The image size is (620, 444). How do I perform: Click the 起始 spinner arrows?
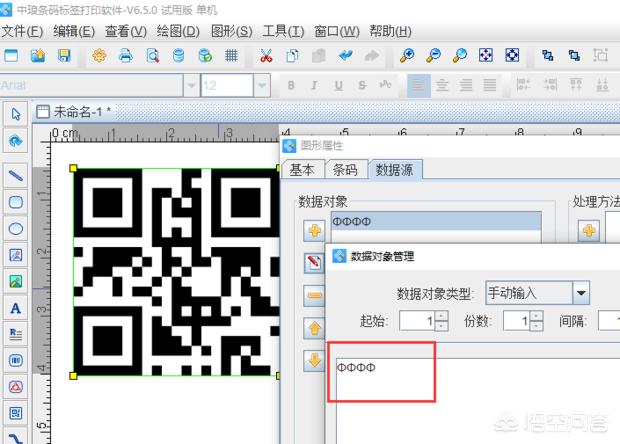pyautogui.click(x=441, y=321)
